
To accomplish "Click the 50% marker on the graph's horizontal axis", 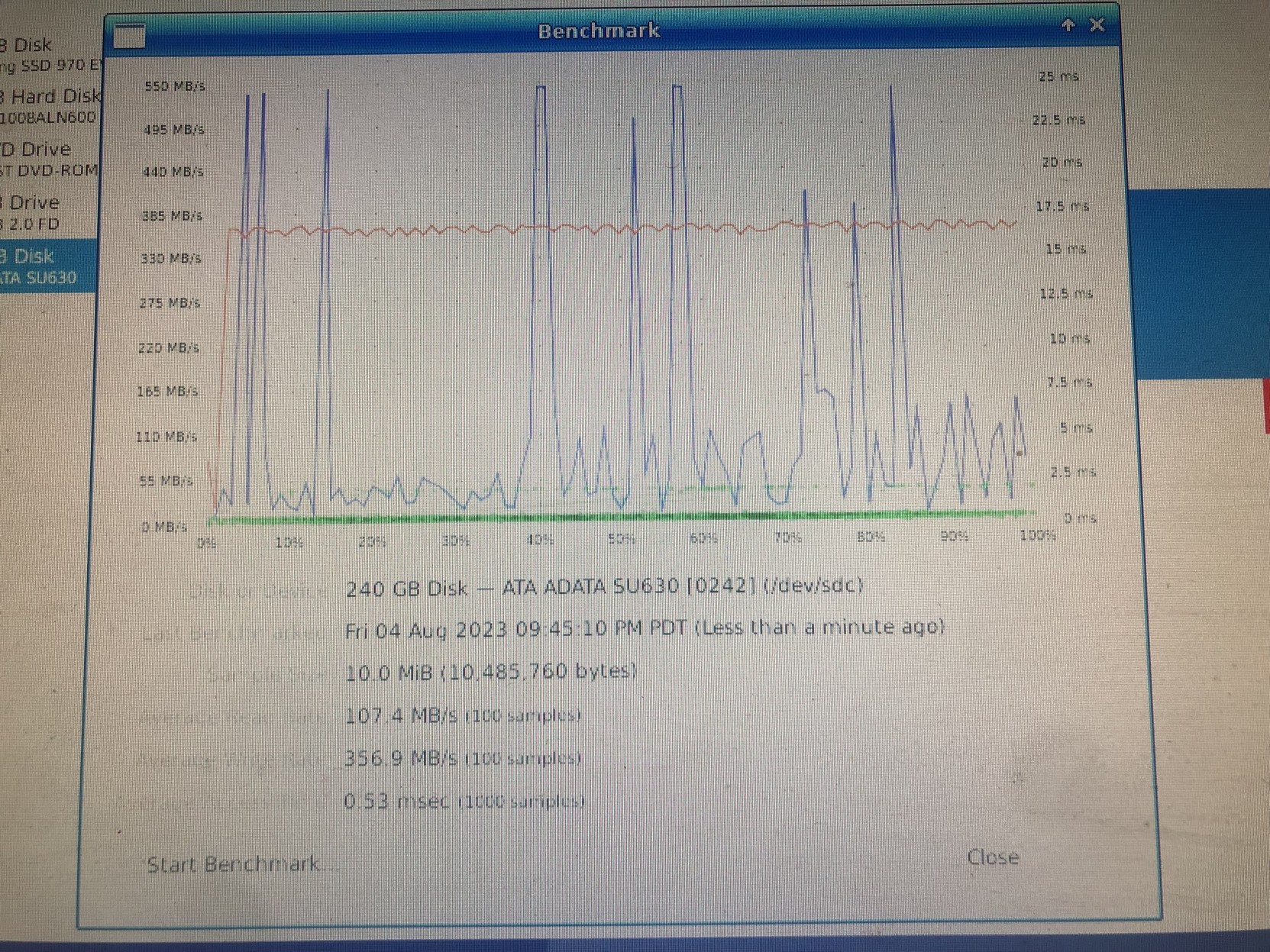I will pos(622,538).
